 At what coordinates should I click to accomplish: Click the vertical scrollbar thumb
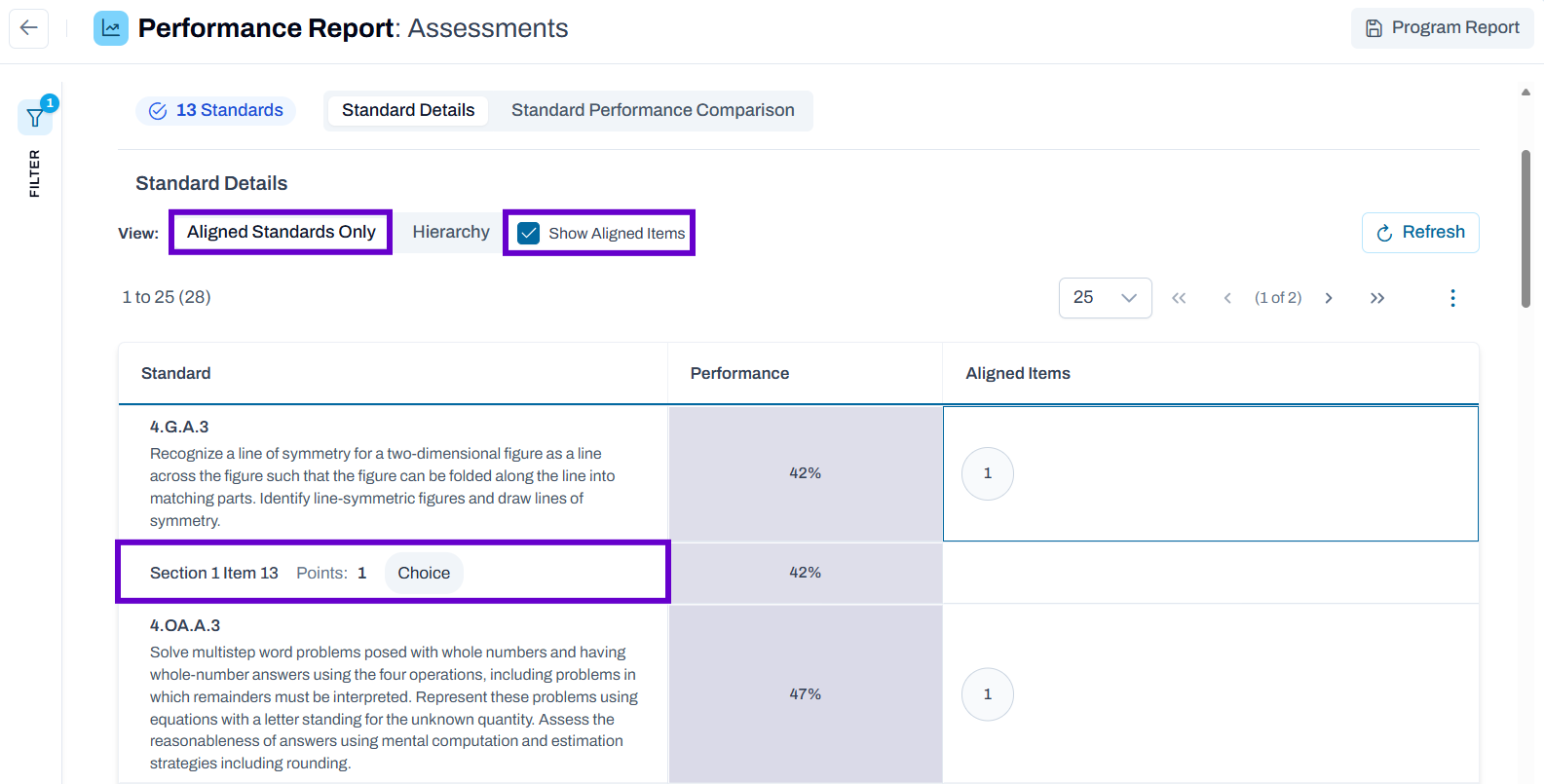[x=1525, y=229]
